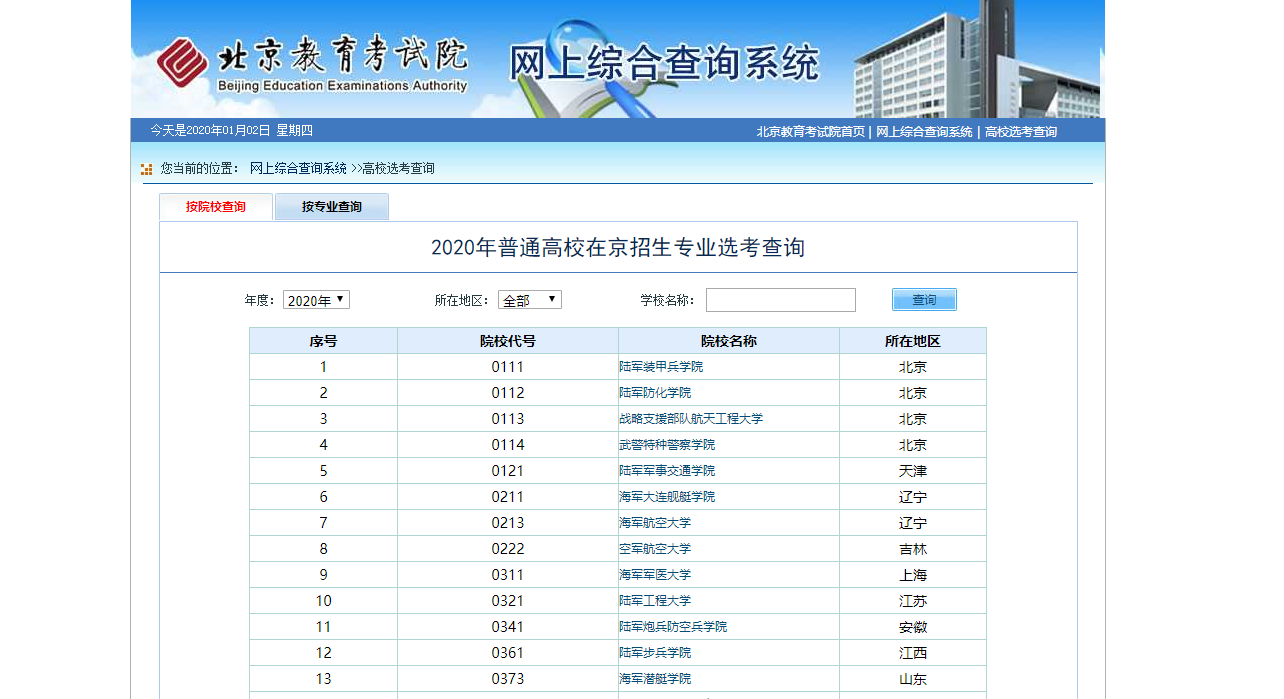The image size is (1284, 699).
Task: Go to 网上综合查询系统 in top navigation
Action: pos(924,132)
